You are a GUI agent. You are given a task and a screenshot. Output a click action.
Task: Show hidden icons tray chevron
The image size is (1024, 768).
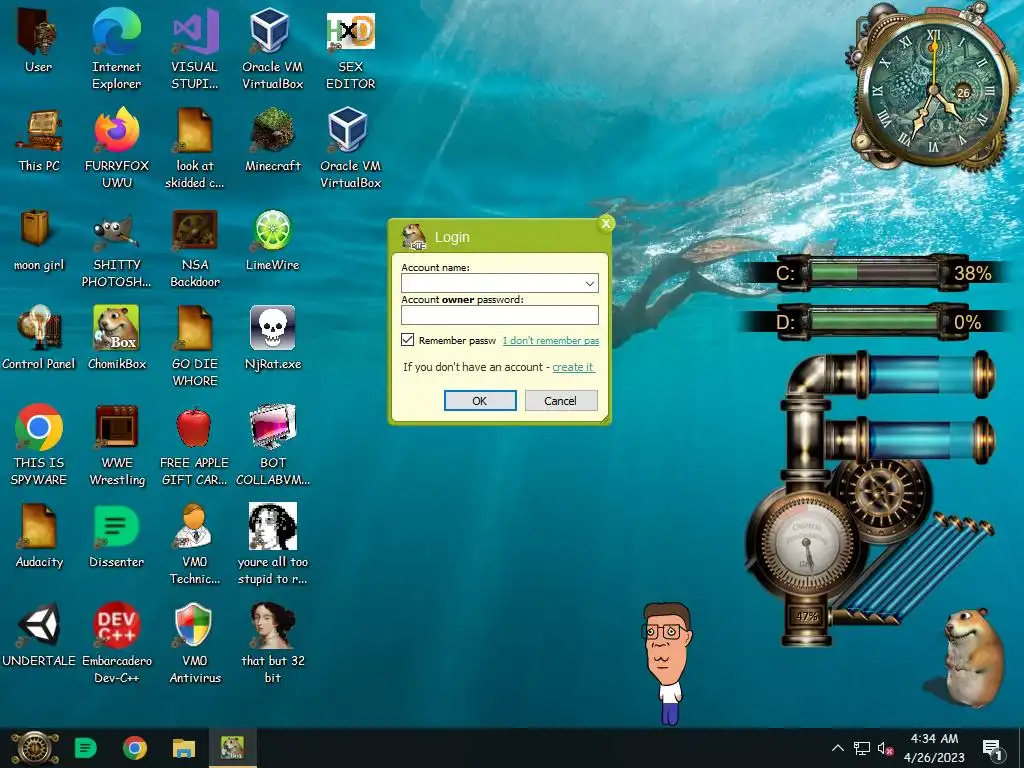[x=838, y=748]
